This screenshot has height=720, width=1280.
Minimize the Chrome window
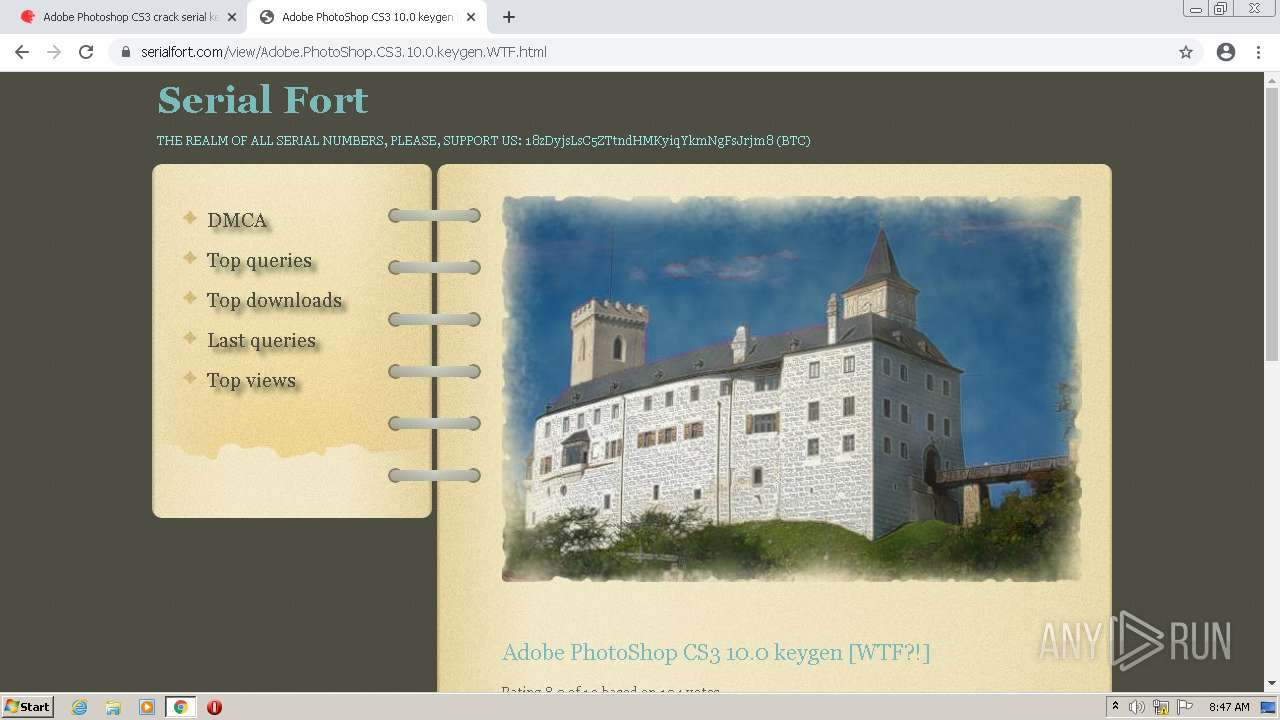click(x=1196, y=8)
